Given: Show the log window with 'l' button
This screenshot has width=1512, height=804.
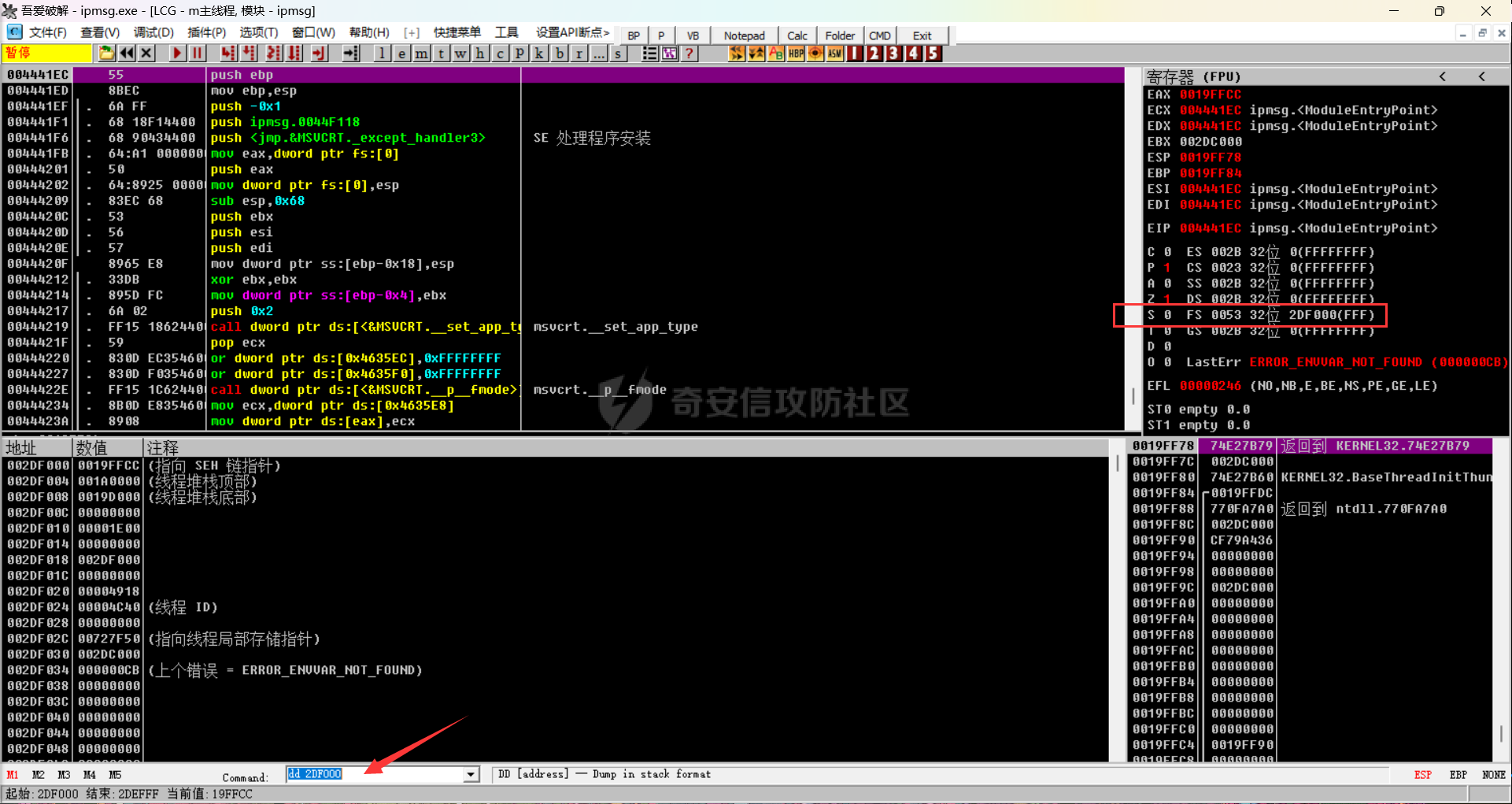Looking at the screenshot, I should point(382,54).
